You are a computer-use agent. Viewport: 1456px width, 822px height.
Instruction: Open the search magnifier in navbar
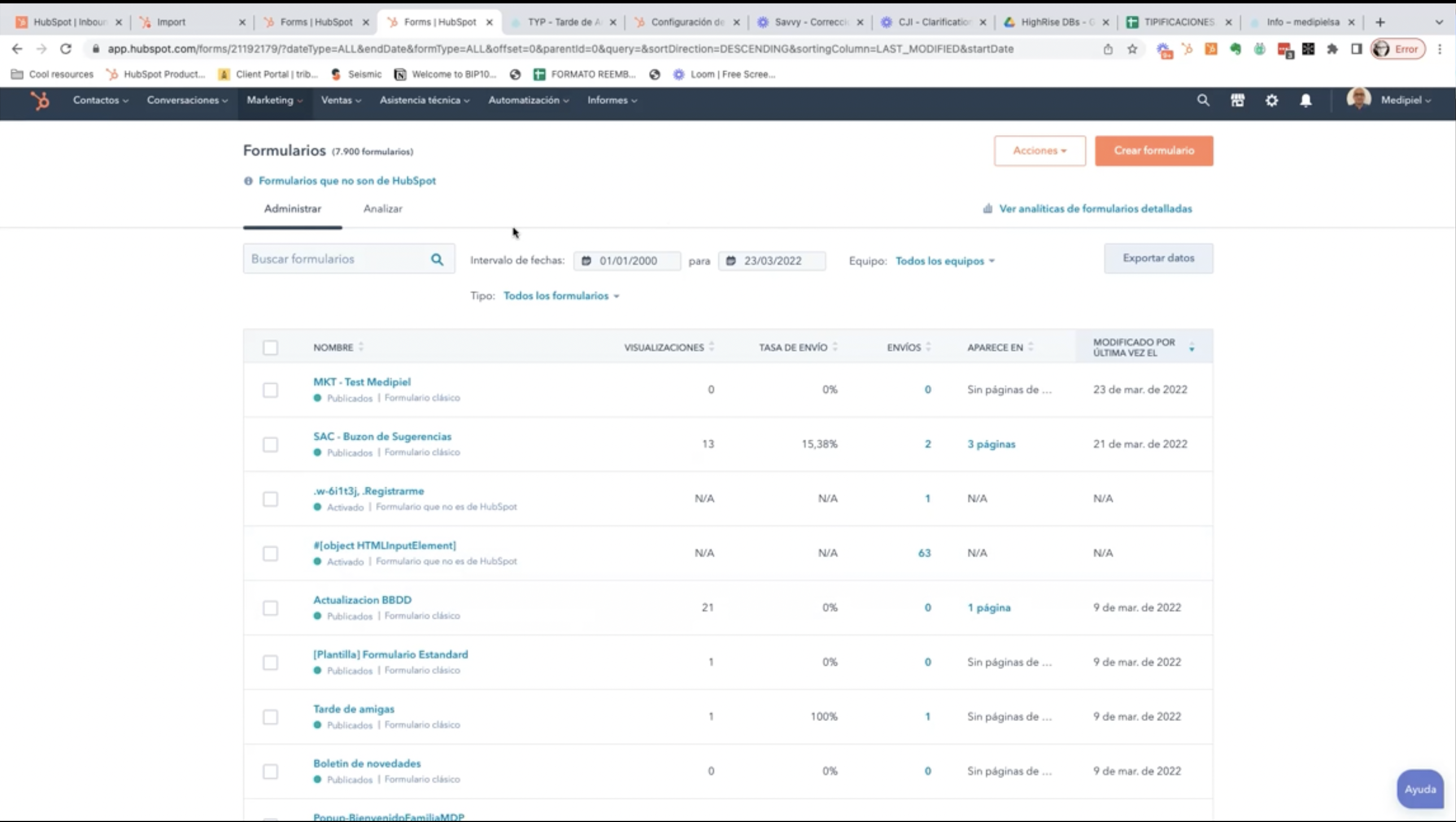1203,100
